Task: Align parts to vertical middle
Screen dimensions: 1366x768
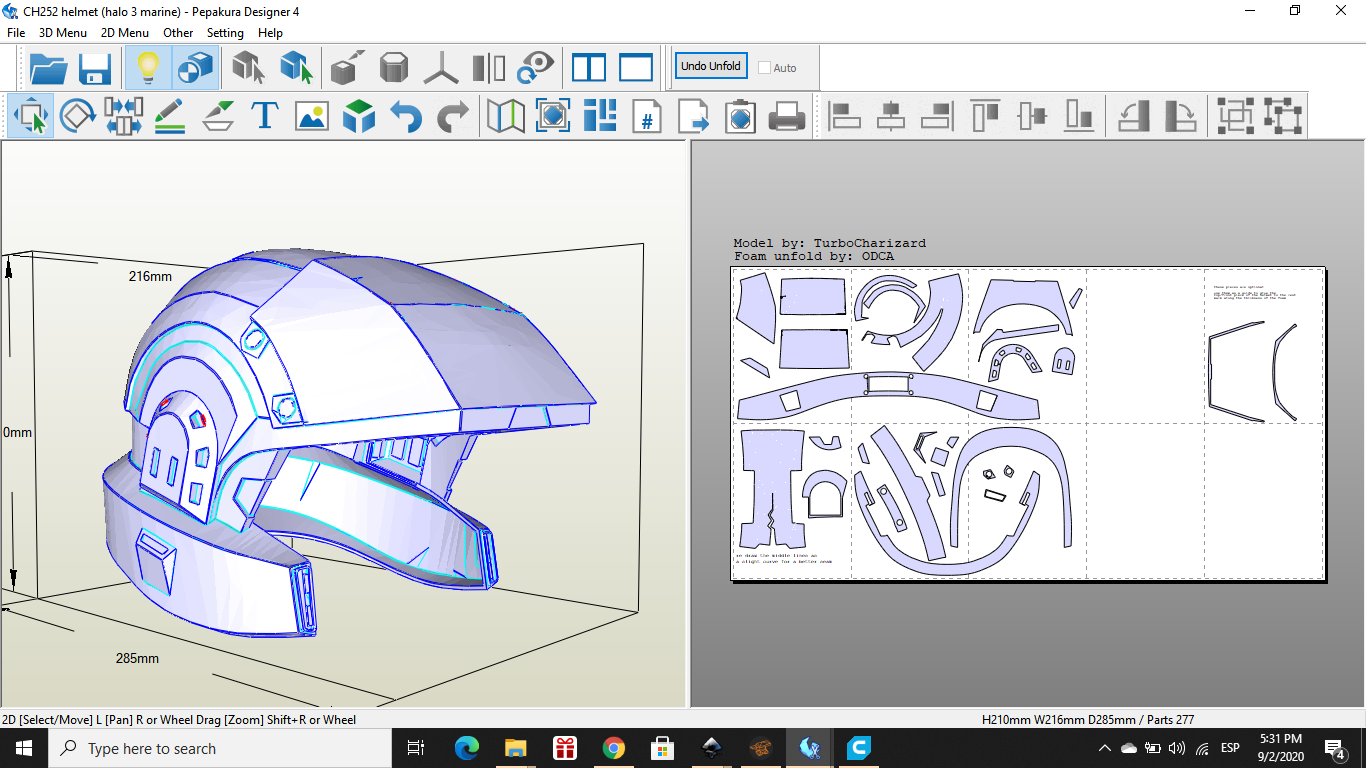Action: point(1032,116)
